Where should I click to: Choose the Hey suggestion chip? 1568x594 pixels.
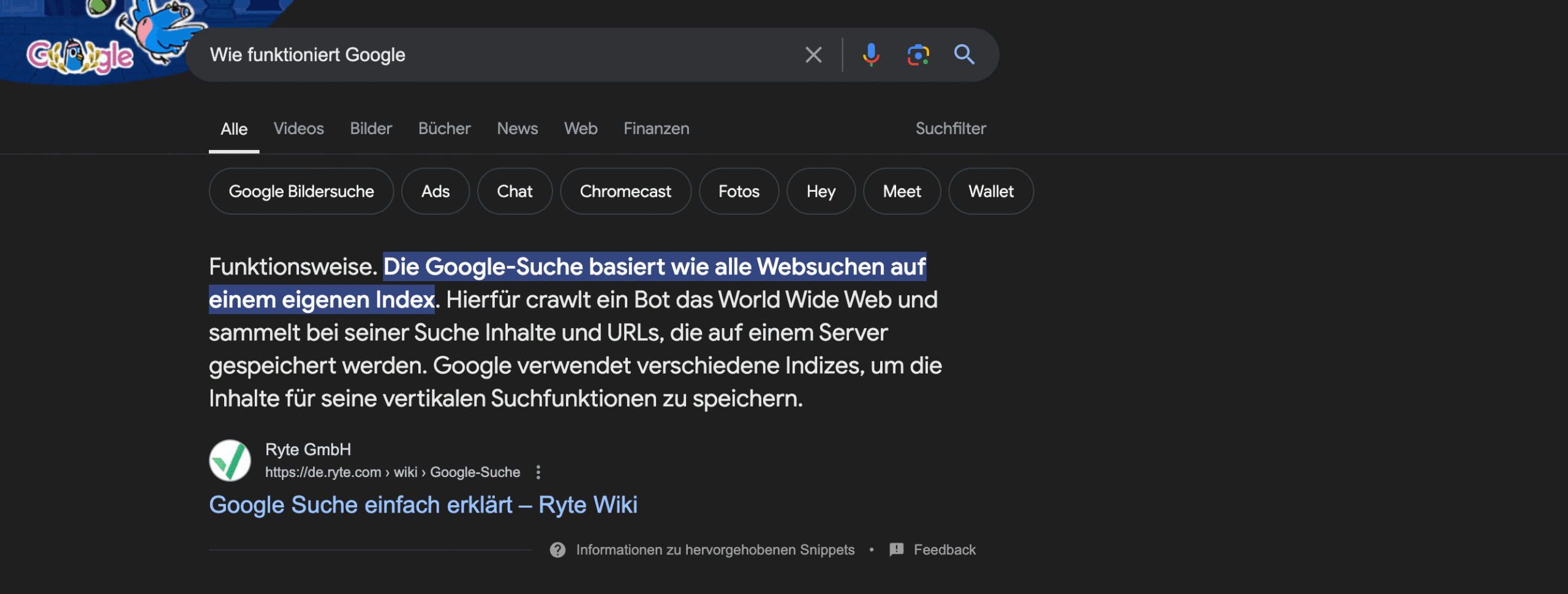click(x=821, y=192)
